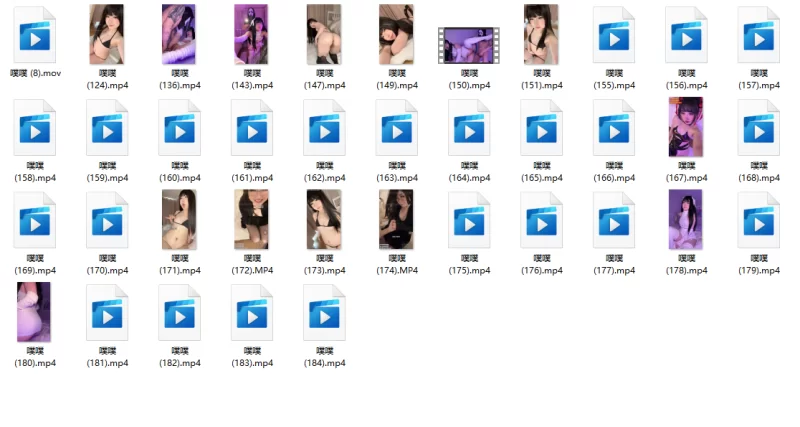Select the (159).mp4 video file icon
800x427 pixels.
point(107,128)
